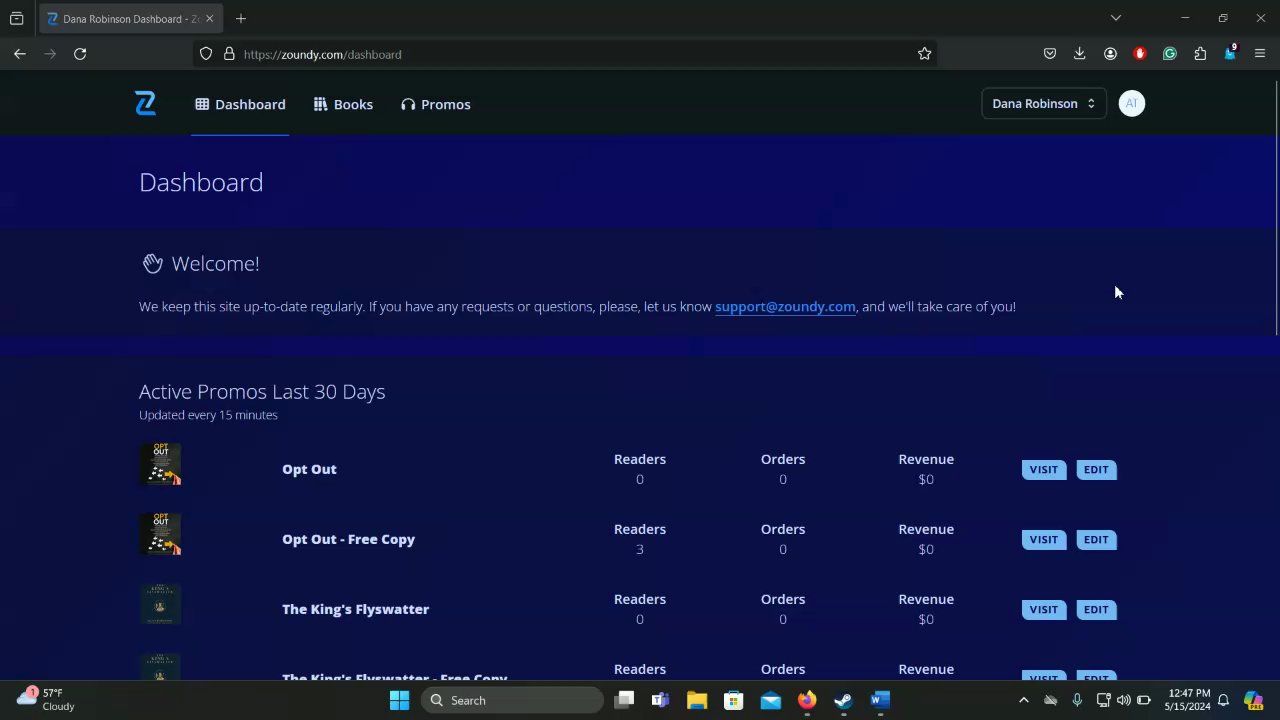The width and height of the screenshot is (1280, 720).
Task: Click the round user avatar in the site header
Action: tap(1131, 104)
